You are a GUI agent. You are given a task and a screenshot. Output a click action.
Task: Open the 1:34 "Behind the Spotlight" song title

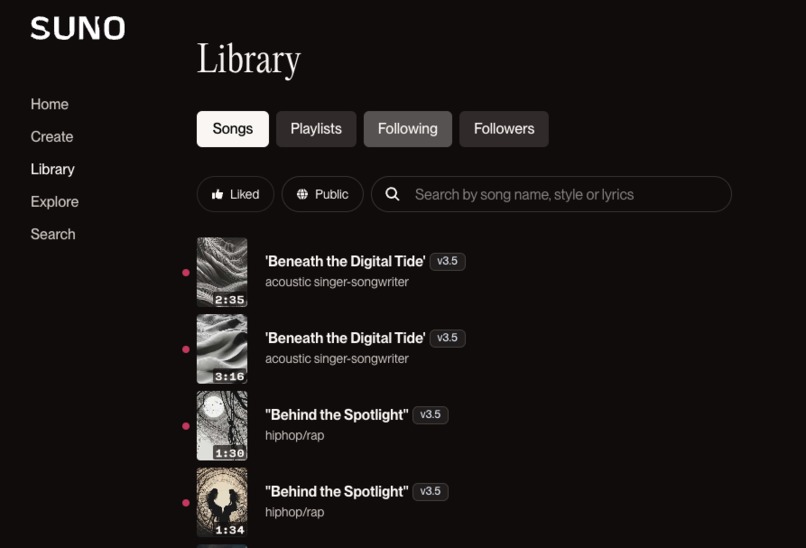(337, 492)
